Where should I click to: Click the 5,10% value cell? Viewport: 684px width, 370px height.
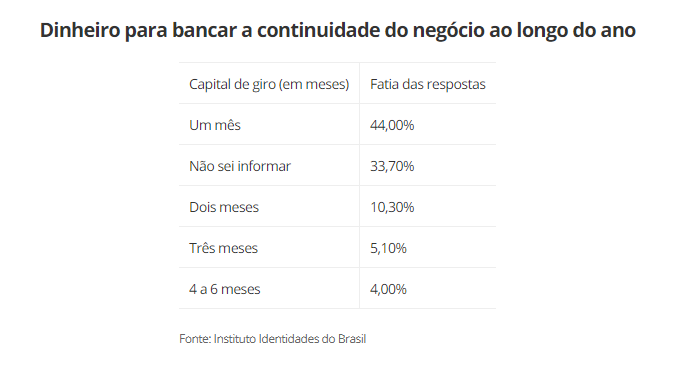point(388,248)
